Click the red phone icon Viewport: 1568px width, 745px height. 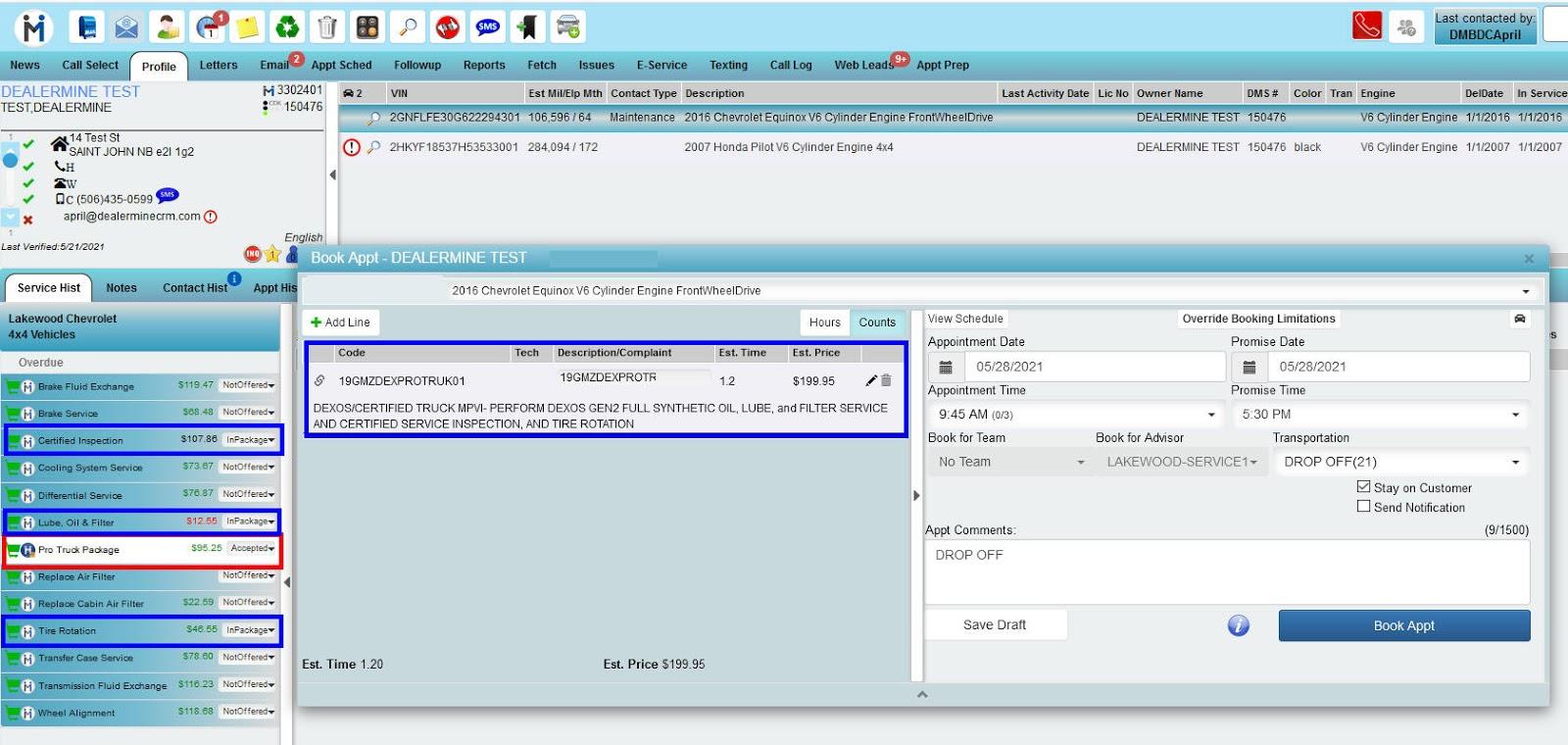pyautogui.click(x=1367, y=26)
